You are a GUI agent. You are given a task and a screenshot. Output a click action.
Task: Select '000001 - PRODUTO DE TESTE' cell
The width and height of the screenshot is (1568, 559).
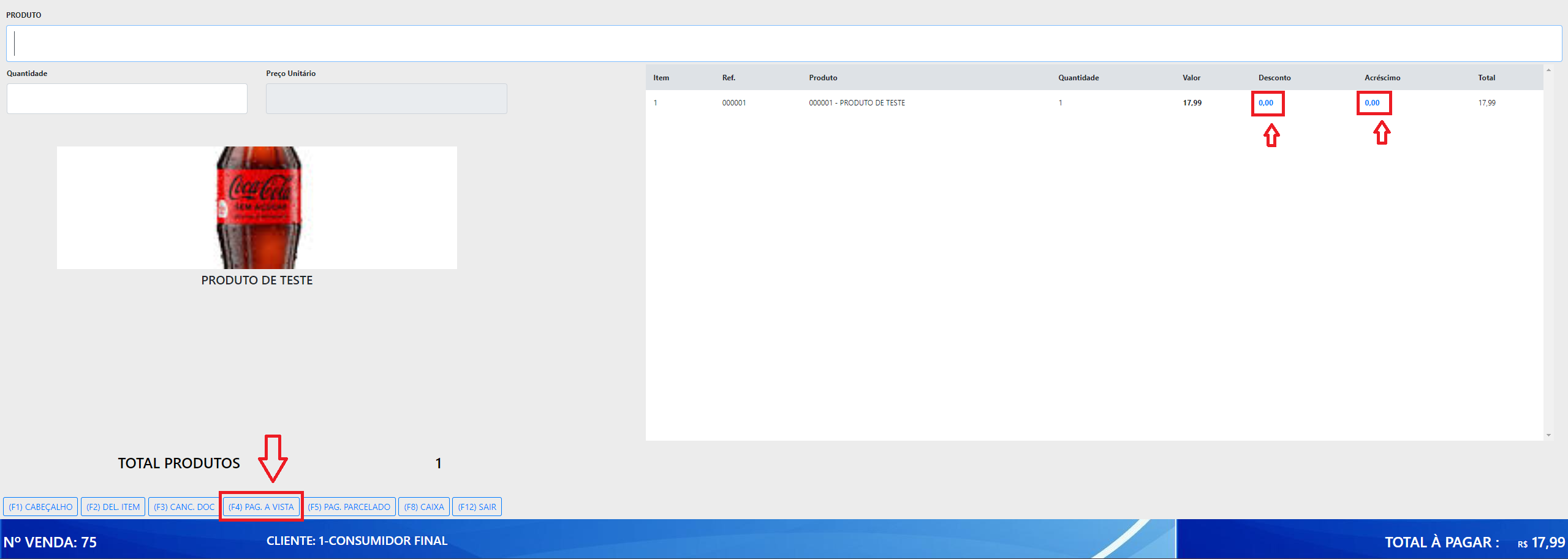point(857,103)
